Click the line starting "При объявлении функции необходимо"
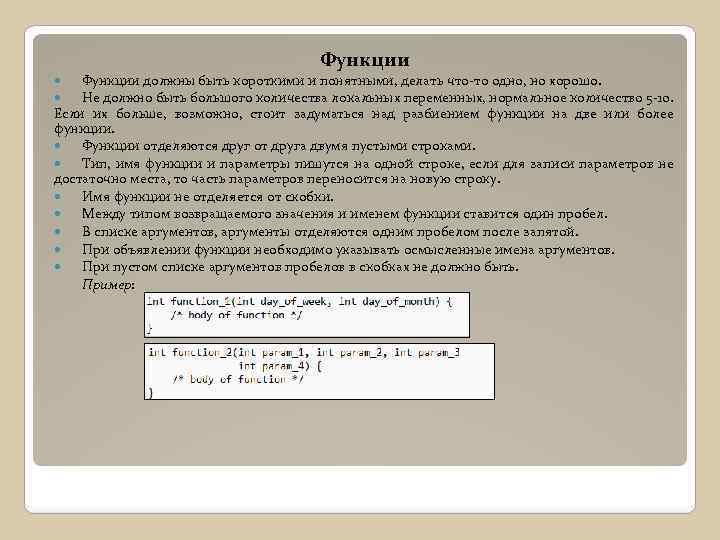The width and height of the screenshot is (720, 540). [x=348, y=250]
